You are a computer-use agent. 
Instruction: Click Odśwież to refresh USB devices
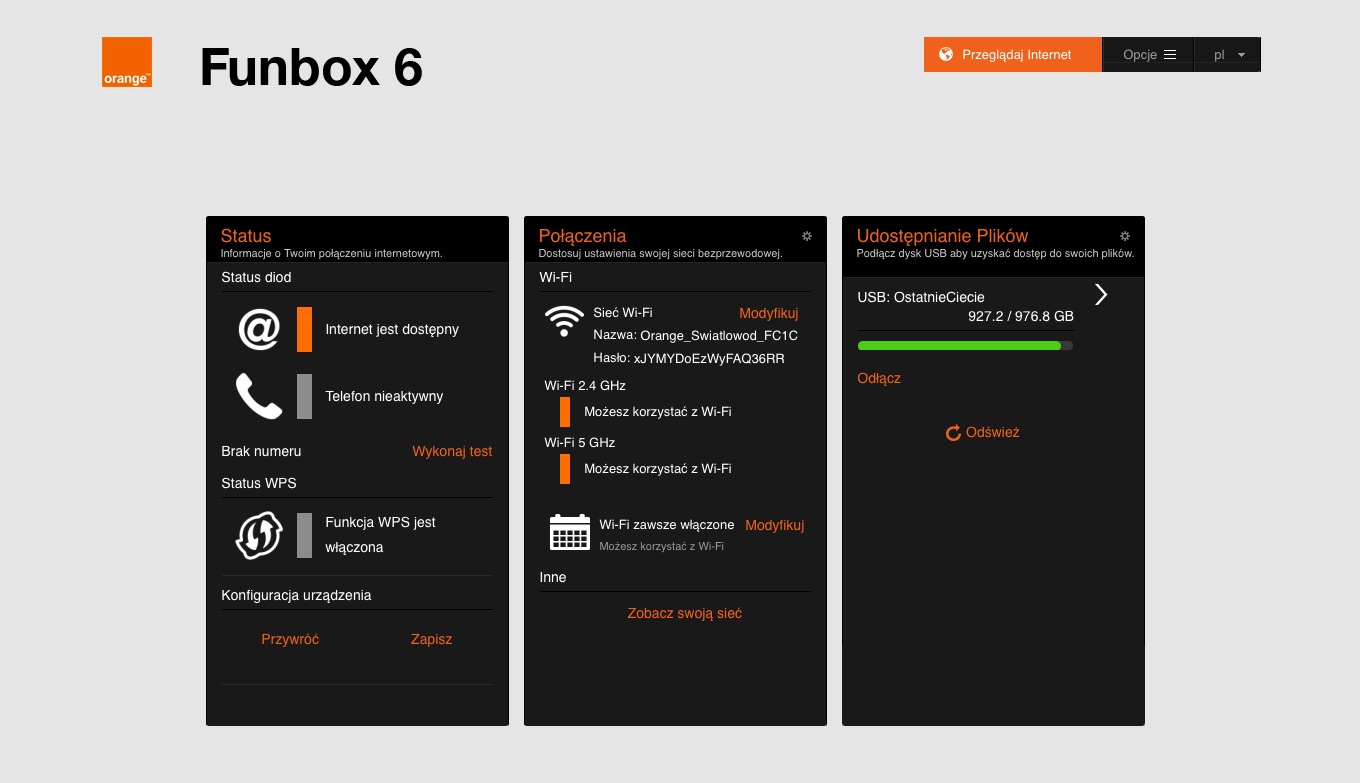pos(982,433)
